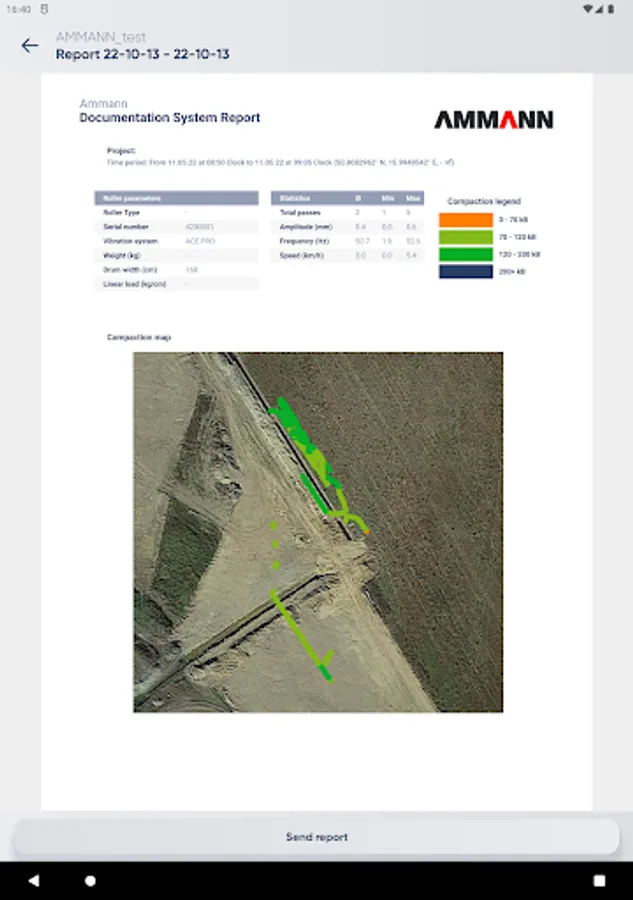Tap the orange compaction legend swatch
Viewport: 633px width, 900px height.
(x=465, y=220)
